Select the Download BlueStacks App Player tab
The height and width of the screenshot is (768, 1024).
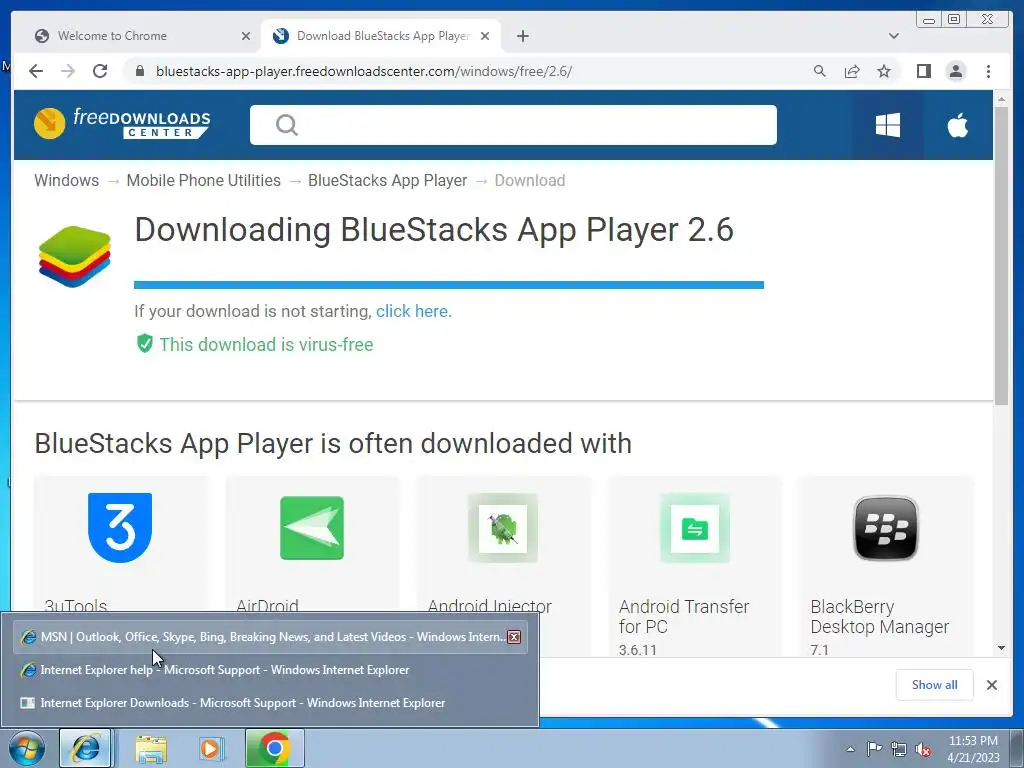click(382, 36)
